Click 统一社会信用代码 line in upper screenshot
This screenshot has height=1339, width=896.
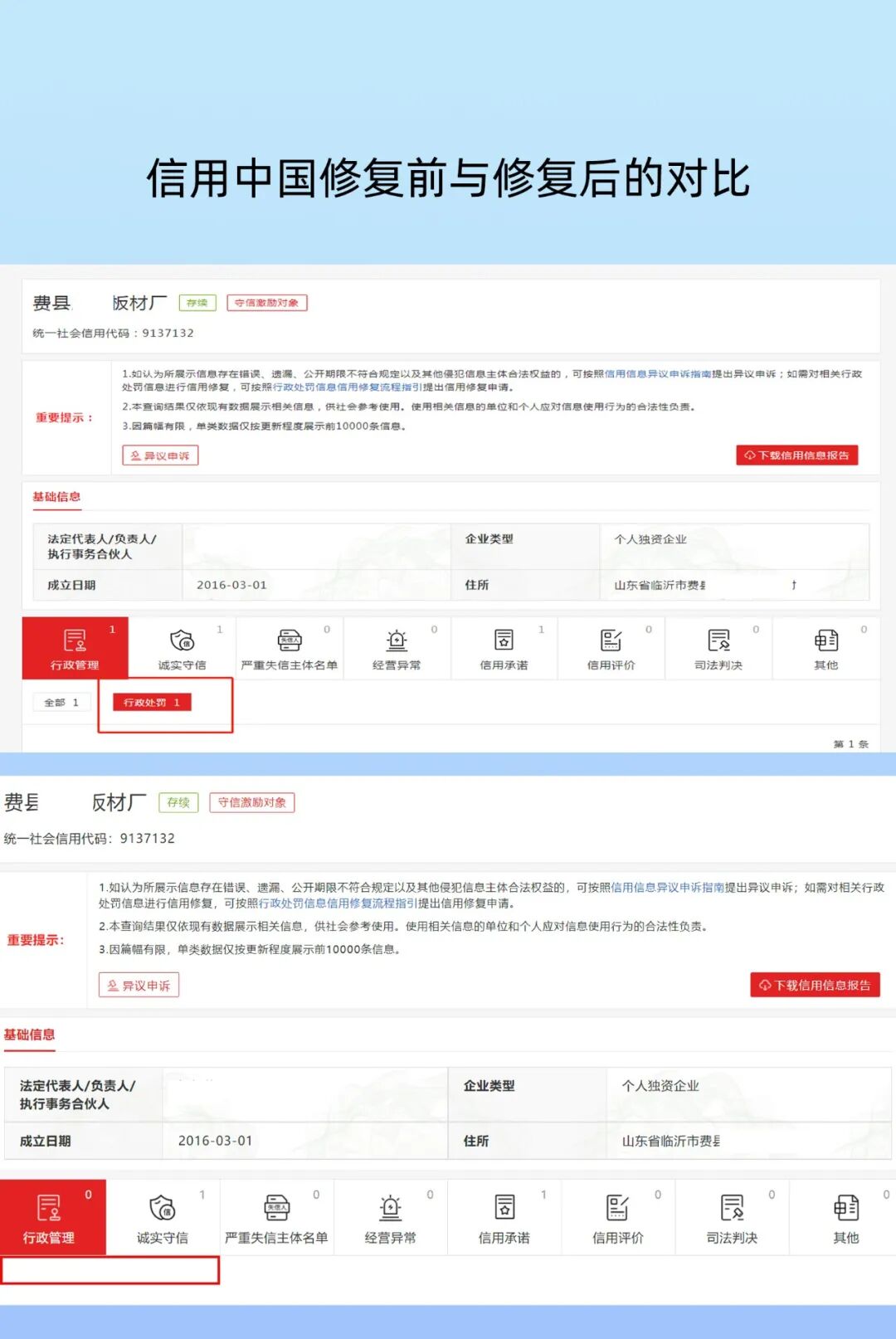click(113, 333)
